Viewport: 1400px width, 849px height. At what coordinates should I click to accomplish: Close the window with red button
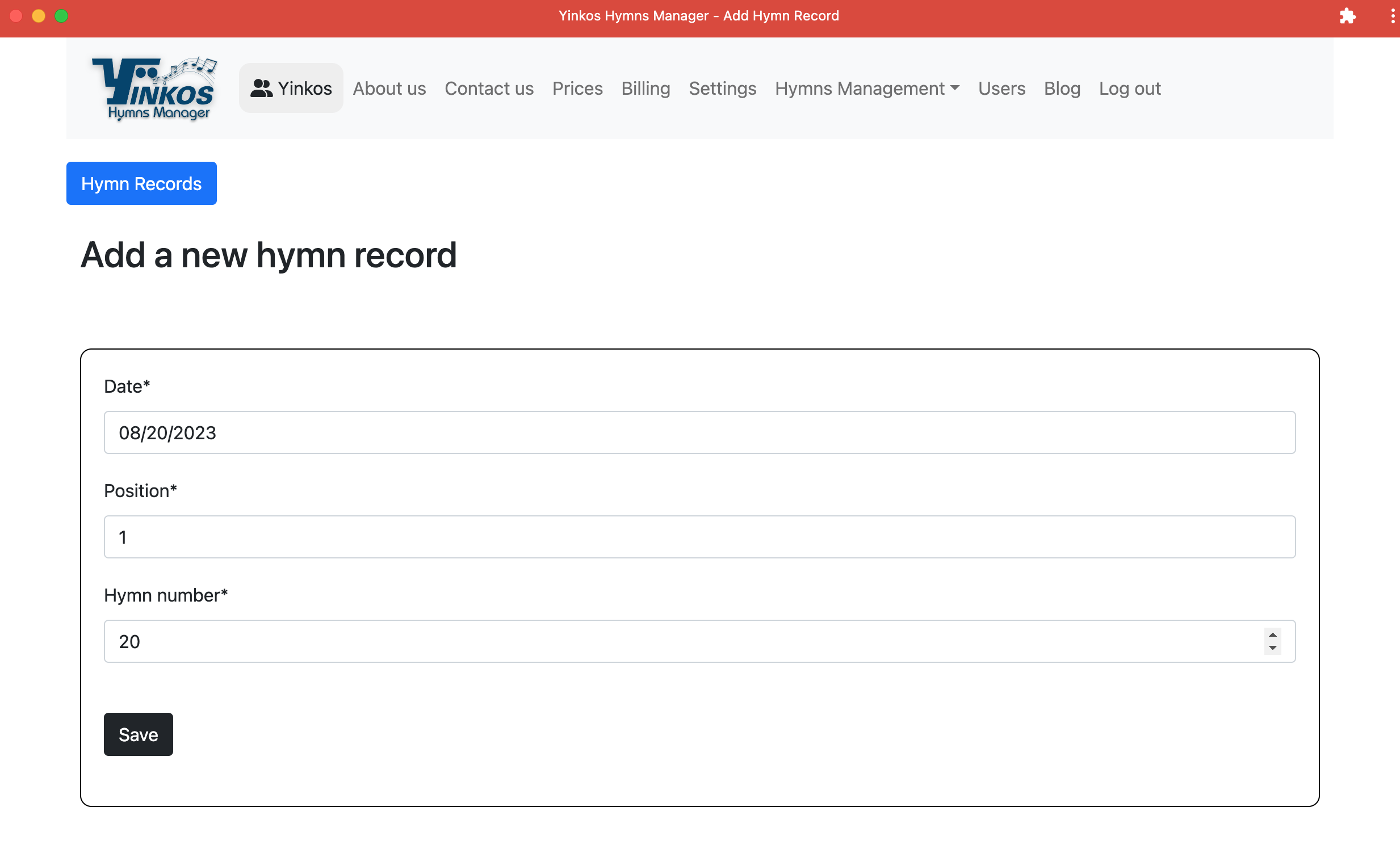[16, 16]
